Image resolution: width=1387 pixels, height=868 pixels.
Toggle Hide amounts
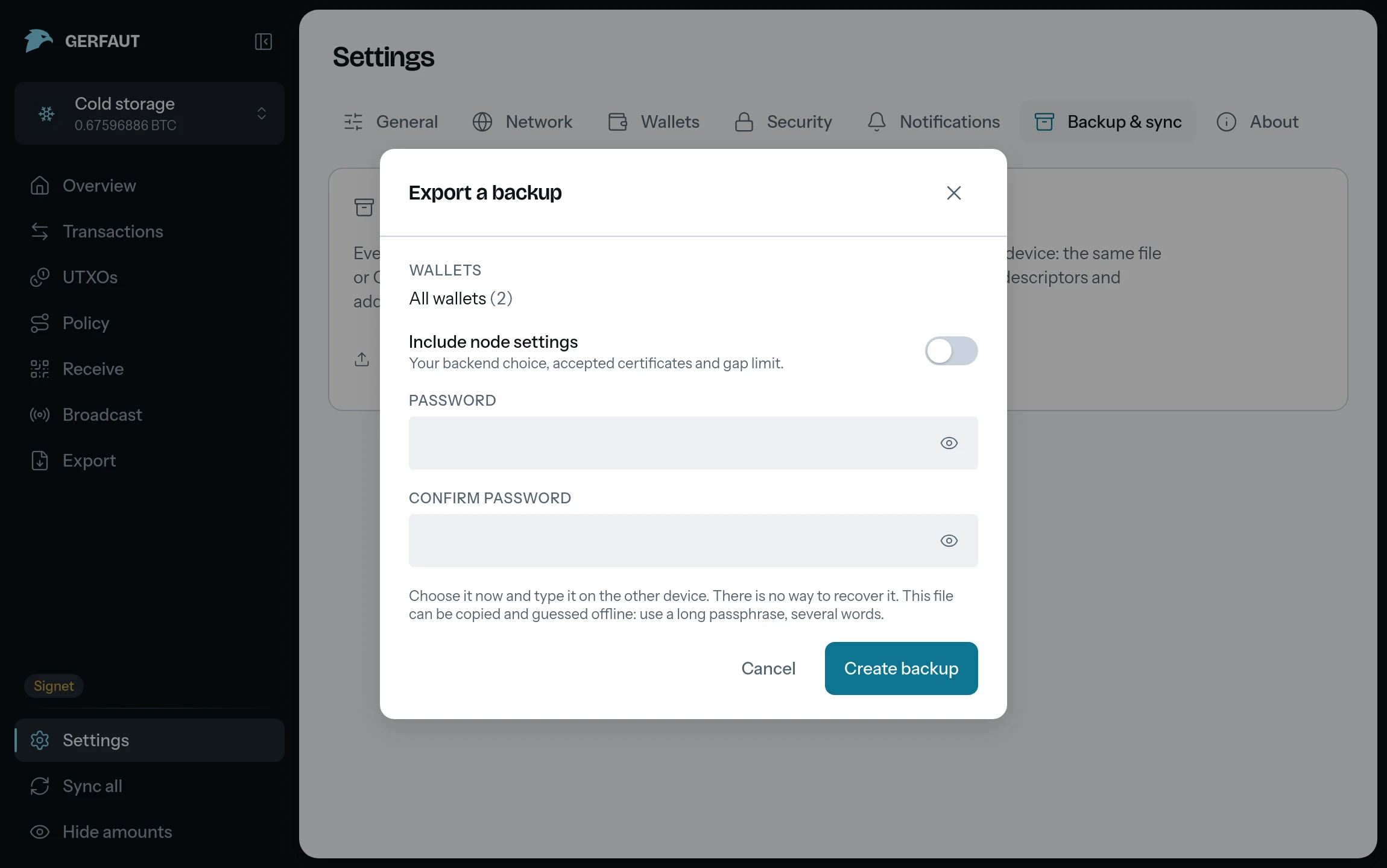150,832
